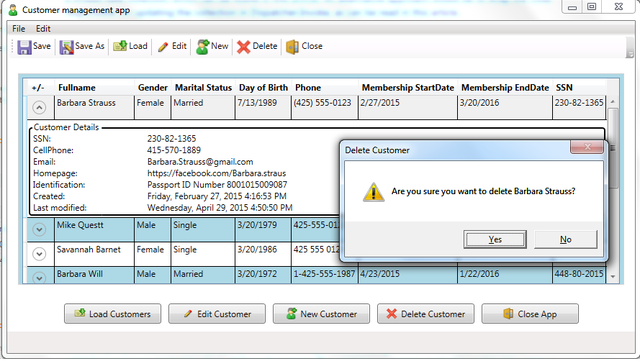Expand Mike Questt row details
This screenshot has width=640, height=361.
(39, 230)
